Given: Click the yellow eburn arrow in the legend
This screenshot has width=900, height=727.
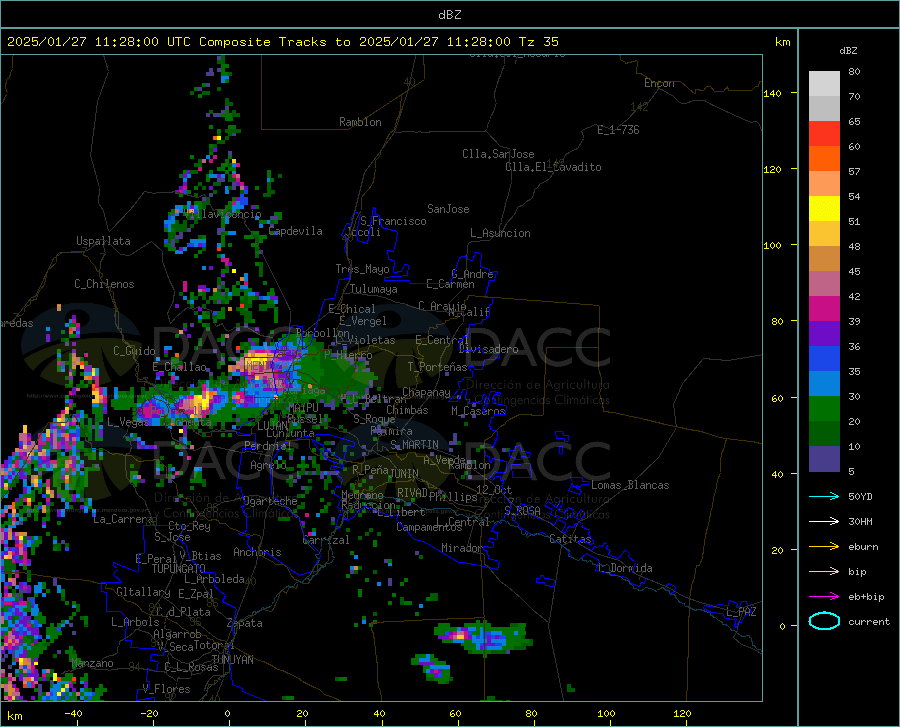Looking at the screenshot, I should 824,547.
